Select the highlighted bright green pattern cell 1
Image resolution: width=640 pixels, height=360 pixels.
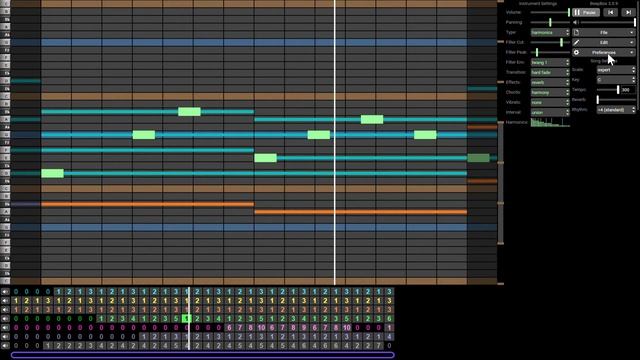click(187, 318)
